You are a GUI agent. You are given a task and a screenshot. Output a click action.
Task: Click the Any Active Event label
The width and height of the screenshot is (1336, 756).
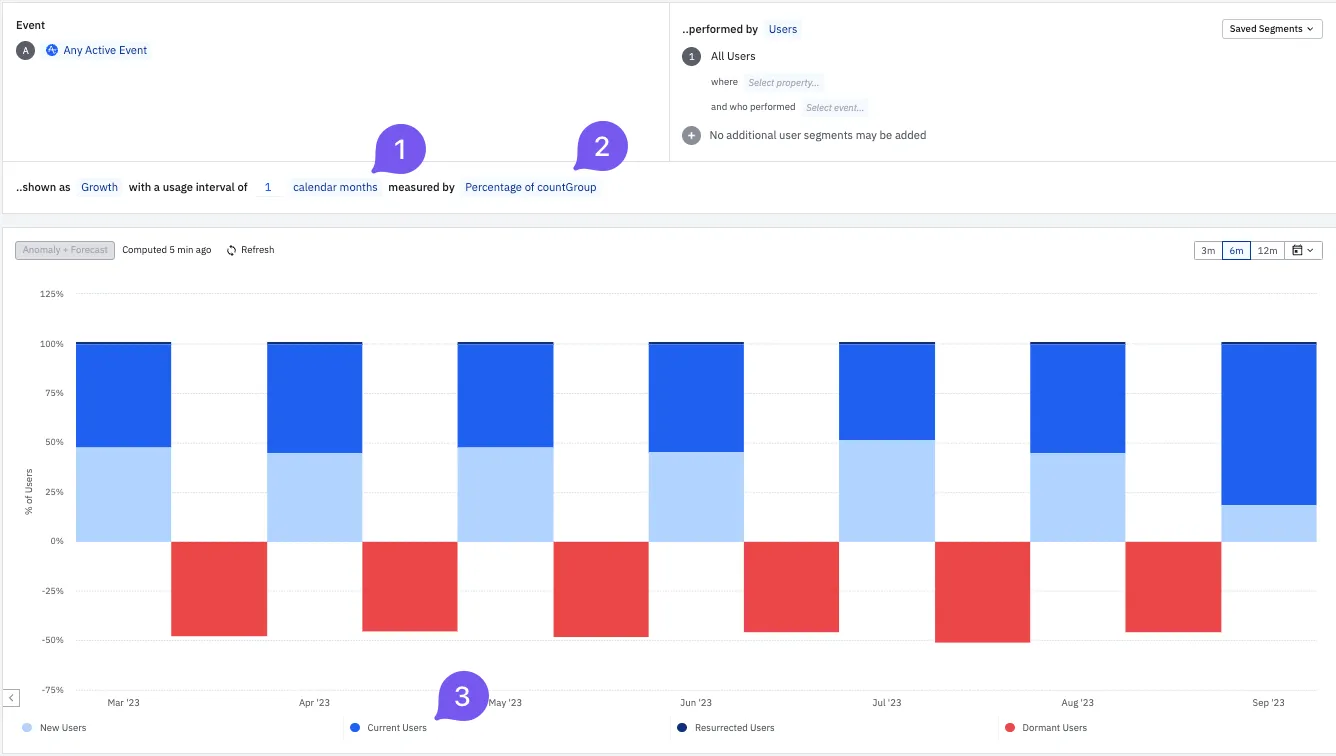point(105,50)
